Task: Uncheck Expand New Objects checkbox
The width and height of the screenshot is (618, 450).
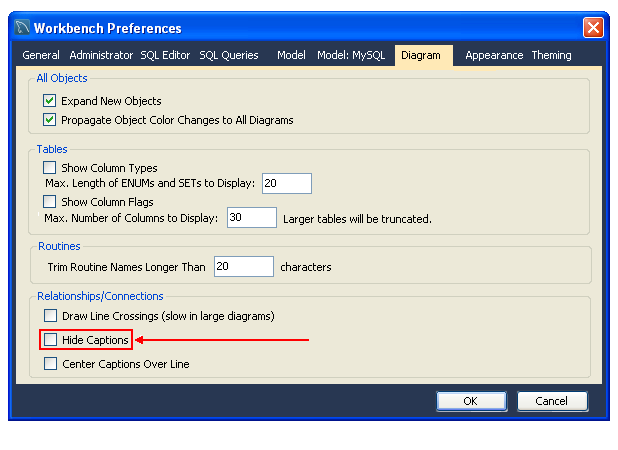Action: (50, 101)
